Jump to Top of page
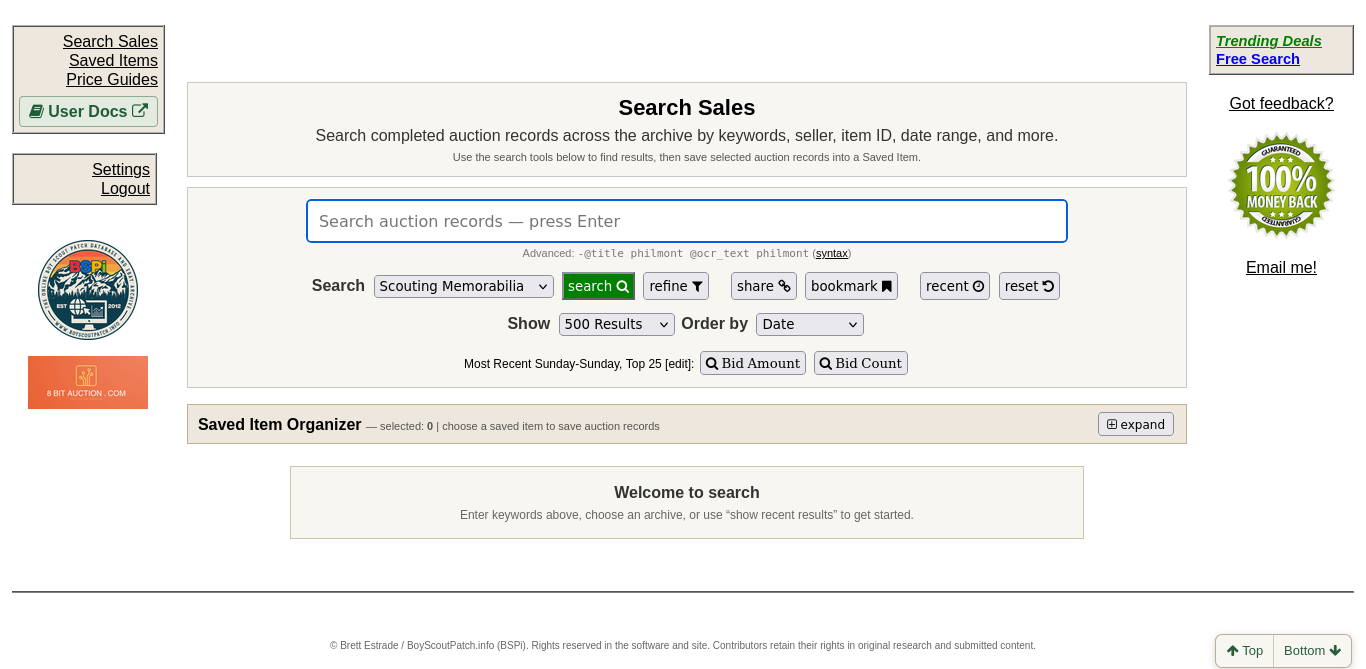Screen dimensions: 1366x669 coord(1245,650)
